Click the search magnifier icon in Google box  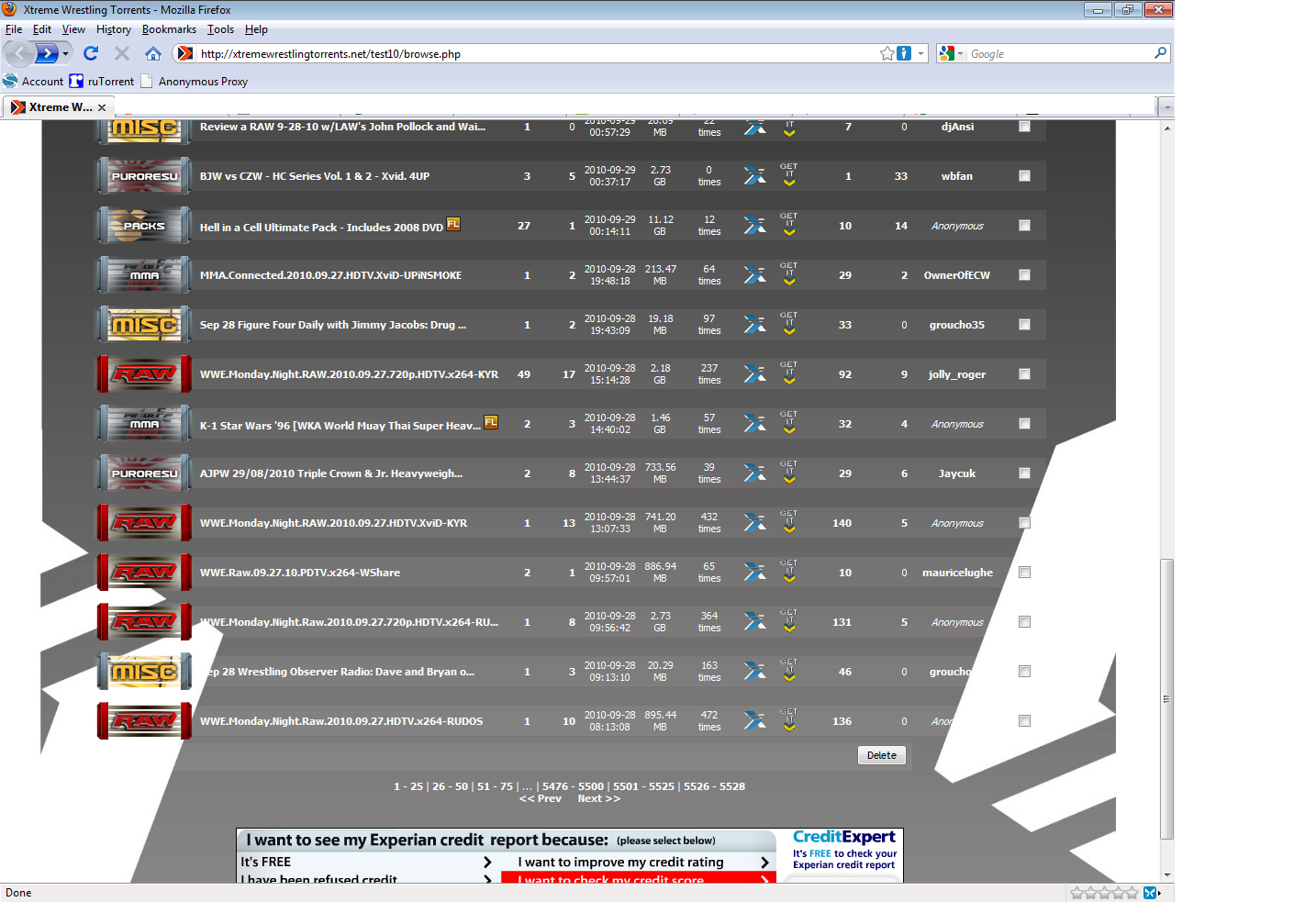(x=1160, y=53)
